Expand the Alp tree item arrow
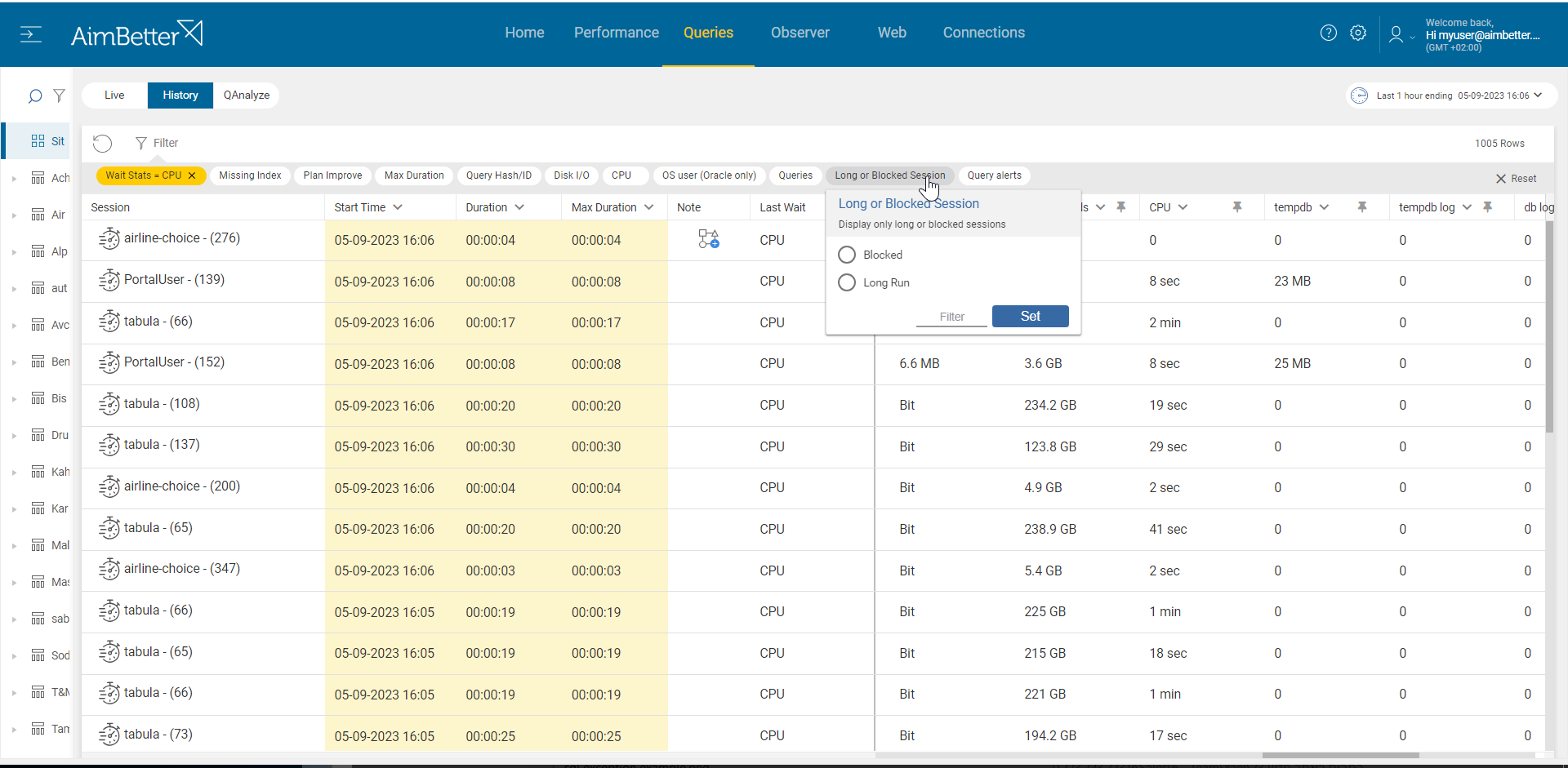1568x768 pixels. [14, 252]
